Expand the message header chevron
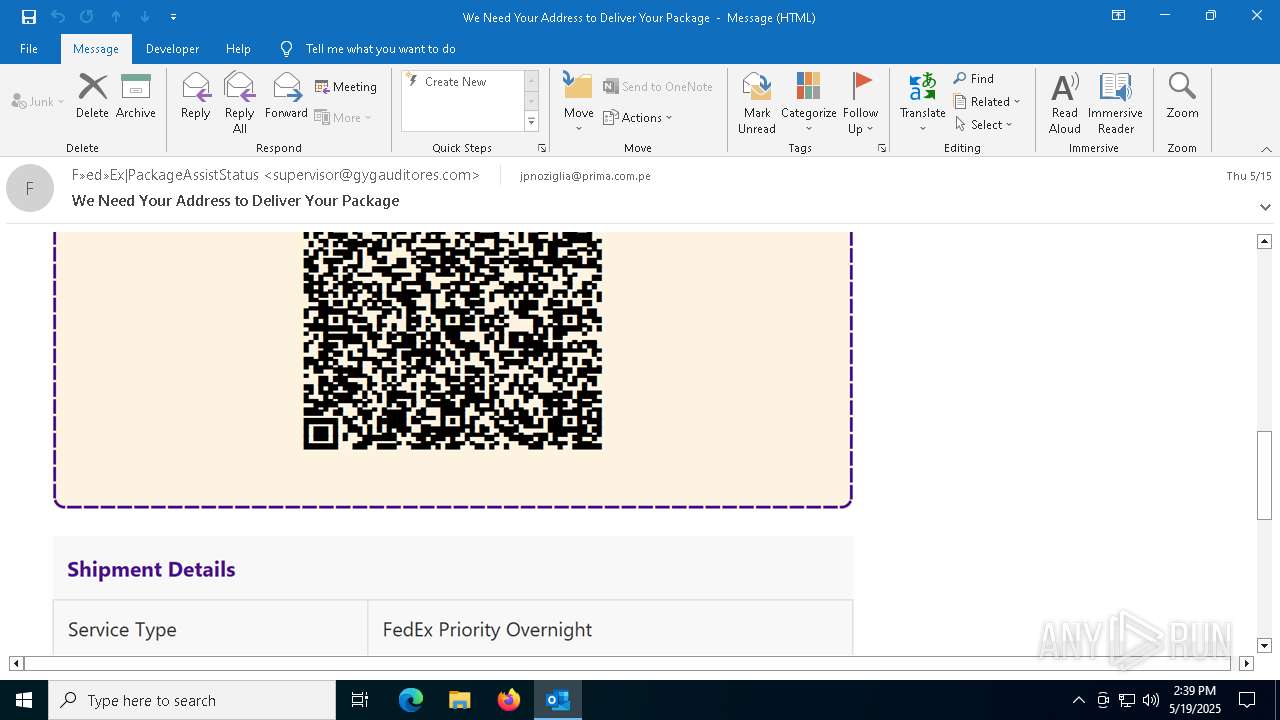 (1265, 207)
